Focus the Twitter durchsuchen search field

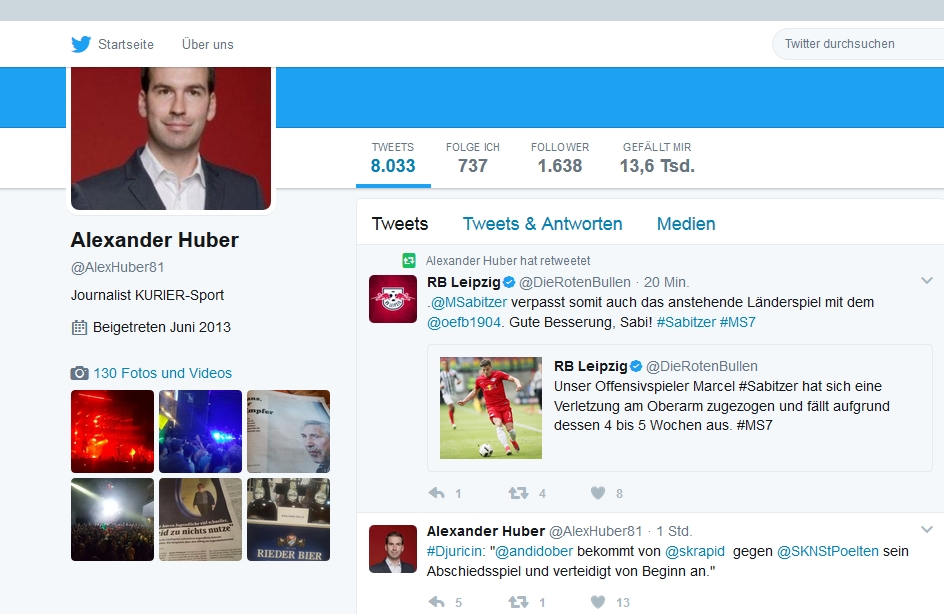(861, 44)
